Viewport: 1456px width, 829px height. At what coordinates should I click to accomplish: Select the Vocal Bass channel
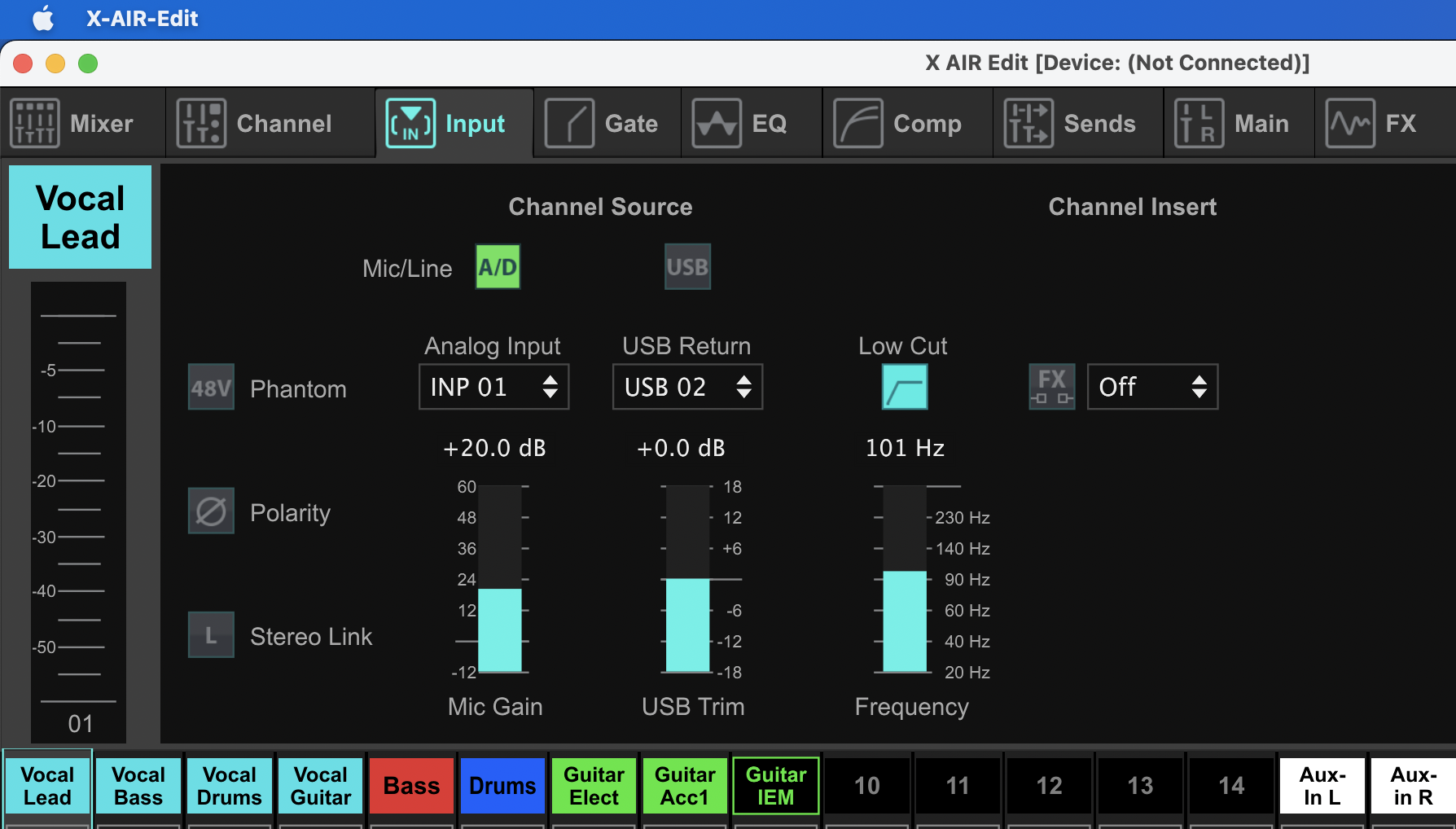click(138, 786)
